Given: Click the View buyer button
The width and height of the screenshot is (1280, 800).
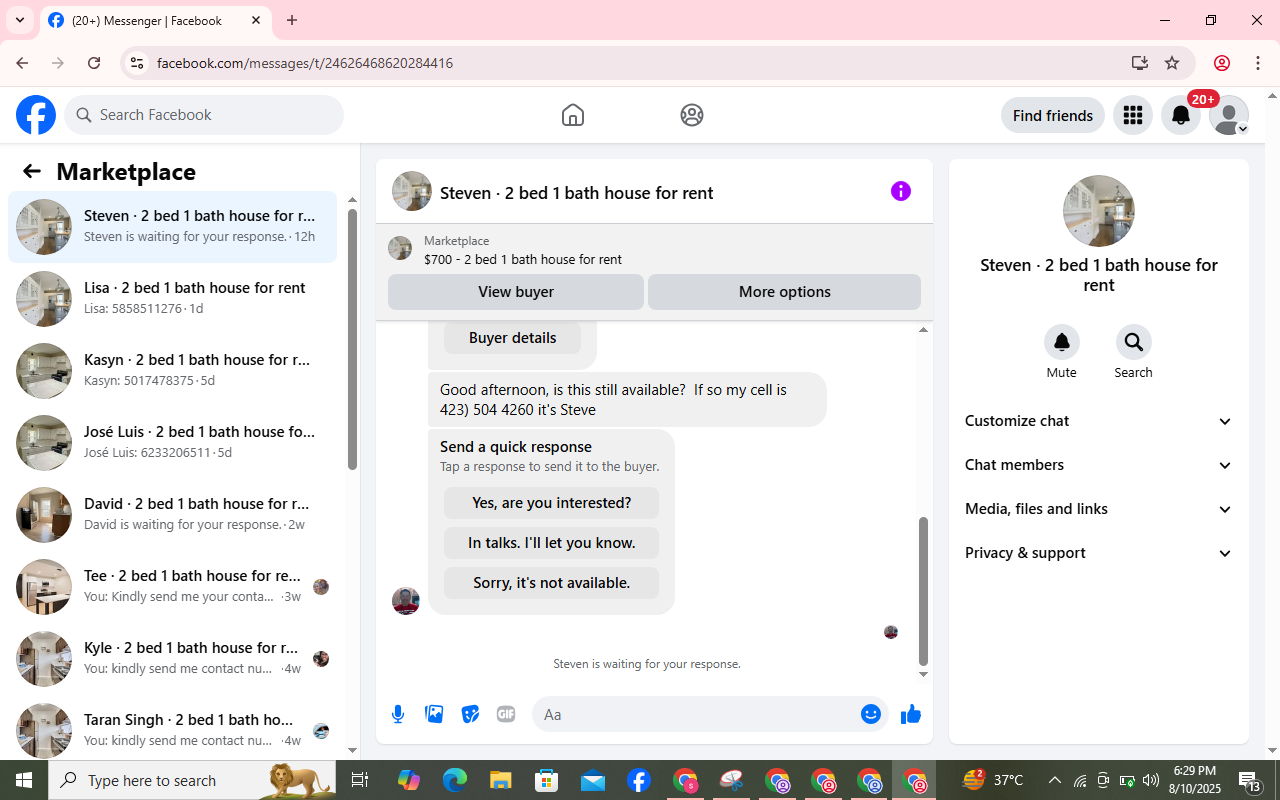Looking at the screenshot, I should (x=516, y=292).
